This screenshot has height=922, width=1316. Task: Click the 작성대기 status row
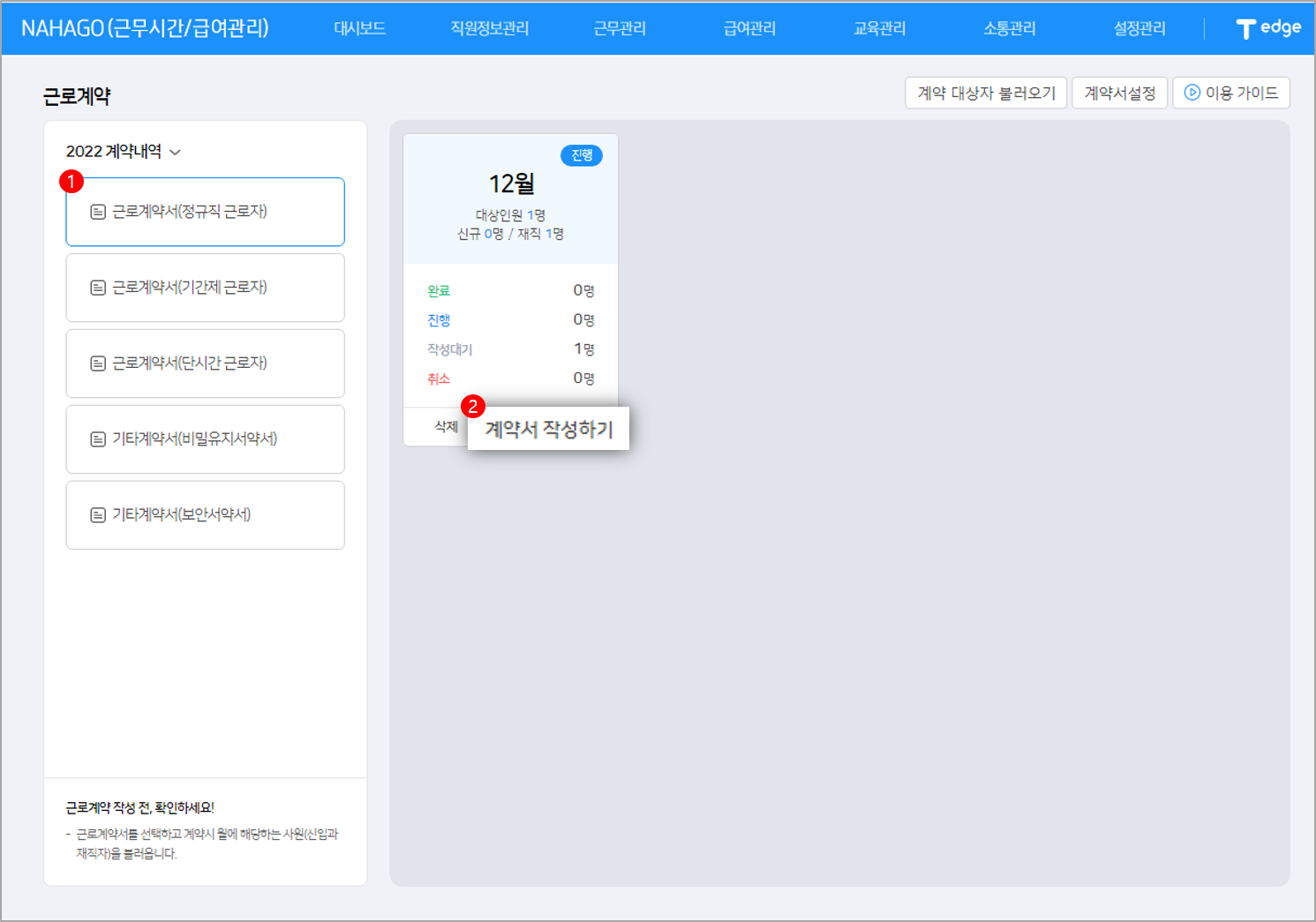[511, 349]
